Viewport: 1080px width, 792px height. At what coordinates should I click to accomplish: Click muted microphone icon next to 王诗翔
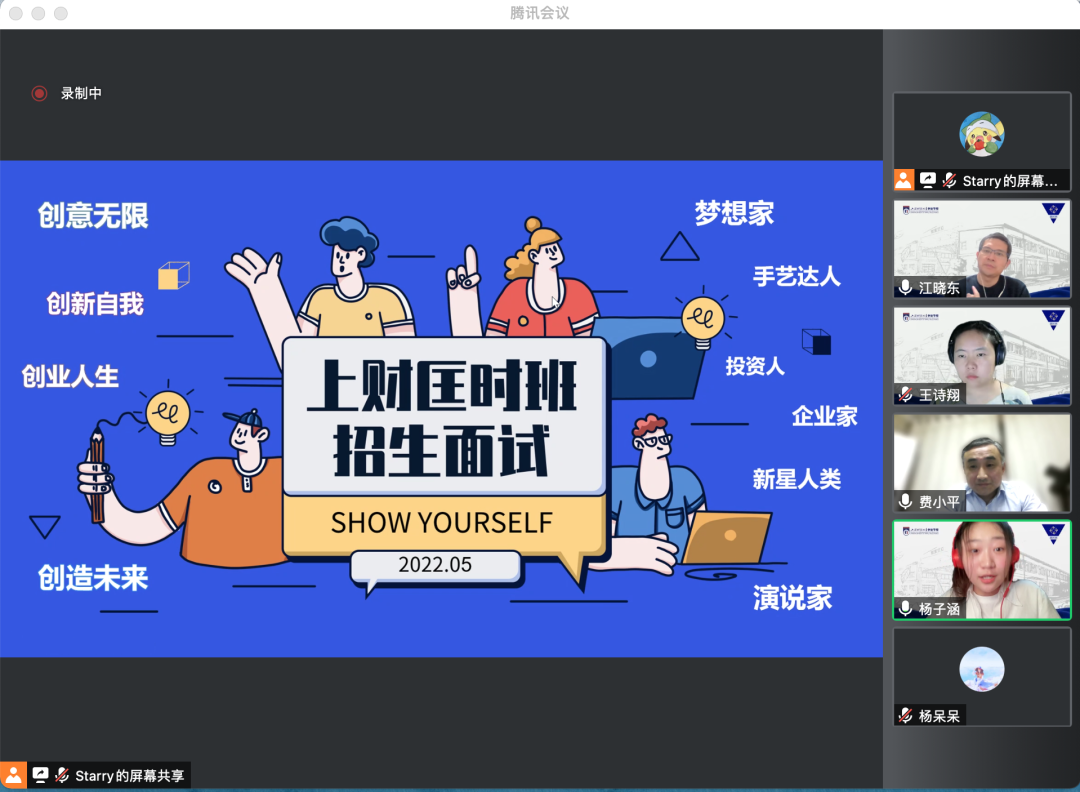click(x=905, y=394)
